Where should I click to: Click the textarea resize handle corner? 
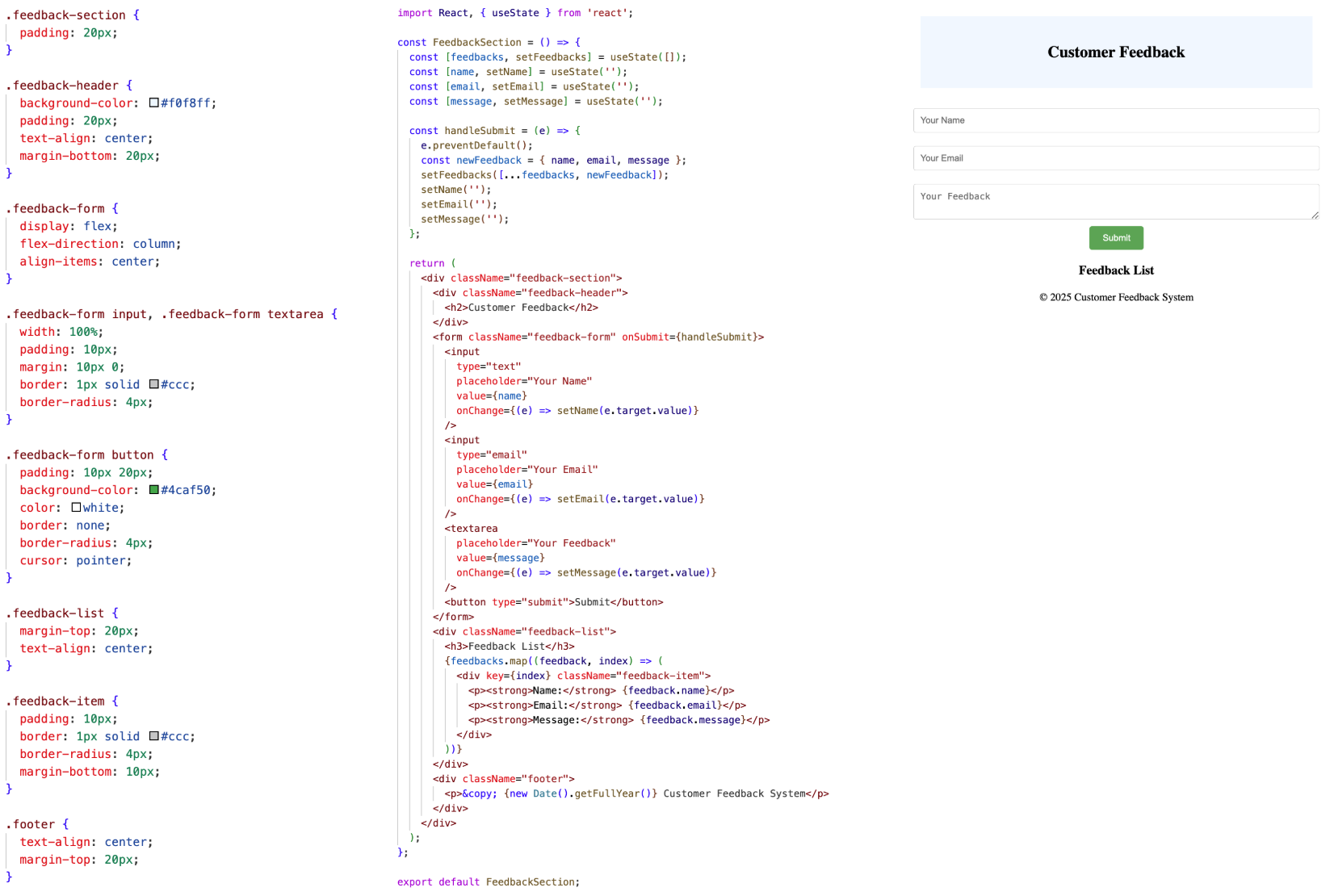pos(1315,215)
